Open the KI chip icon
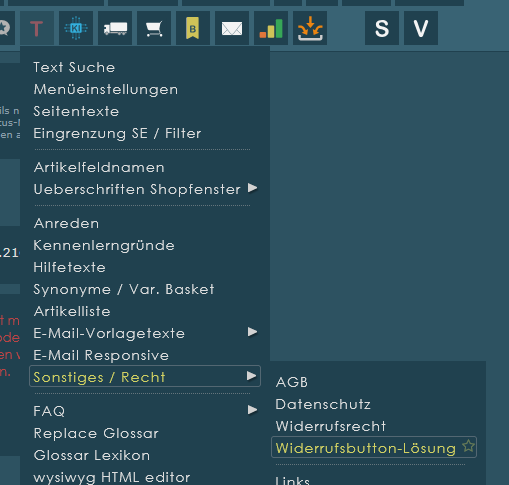The image size is (509, 485). 76,28
